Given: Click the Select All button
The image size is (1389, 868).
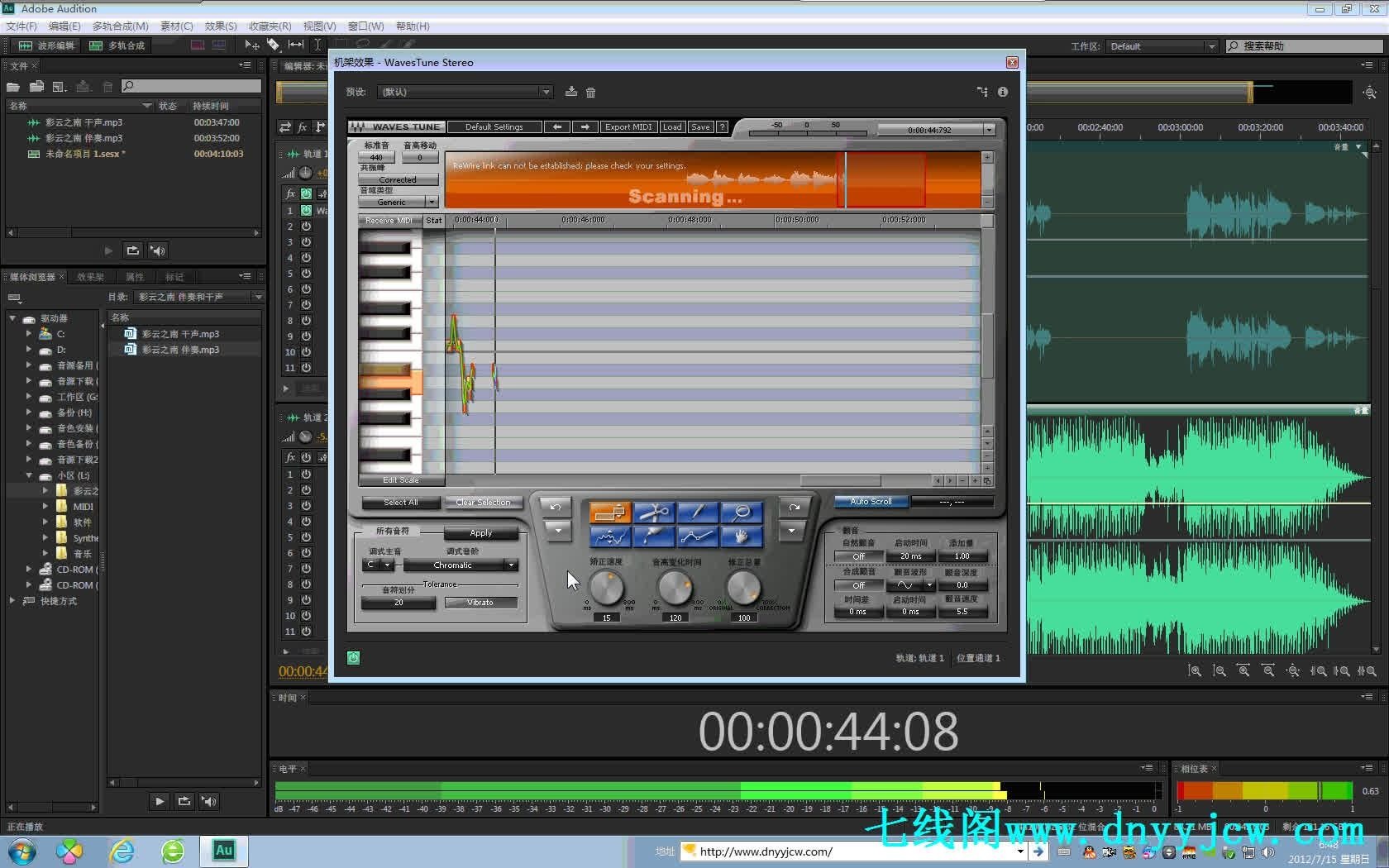Looking at the screenshot, I should coord(400,503).
